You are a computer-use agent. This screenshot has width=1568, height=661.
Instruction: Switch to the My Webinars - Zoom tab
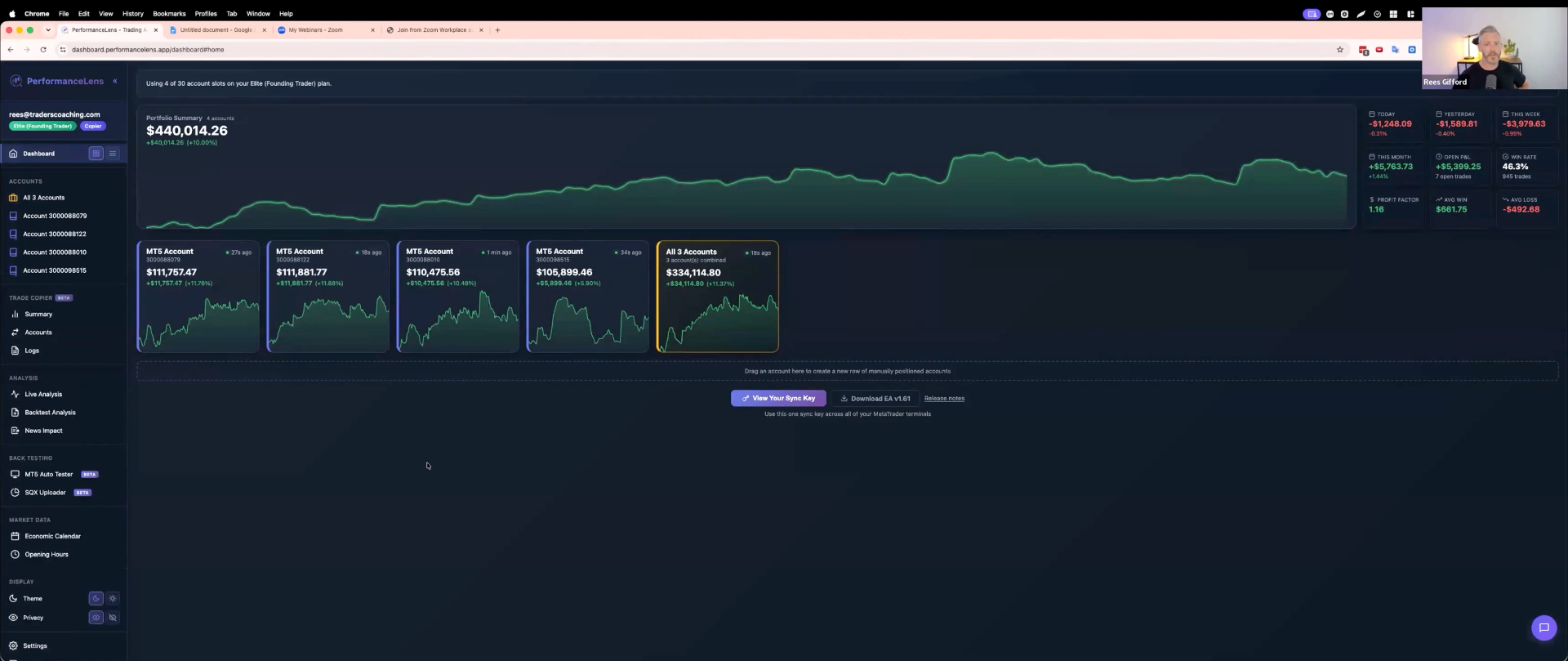325,30
